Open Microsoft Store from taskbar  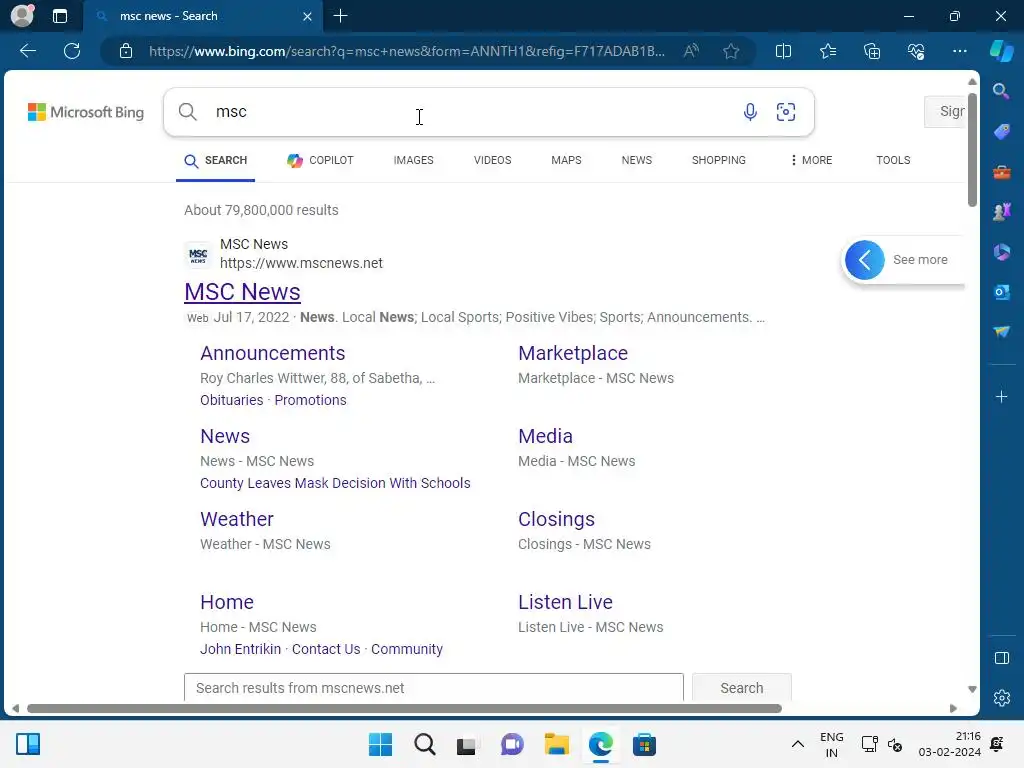(644, 744)
